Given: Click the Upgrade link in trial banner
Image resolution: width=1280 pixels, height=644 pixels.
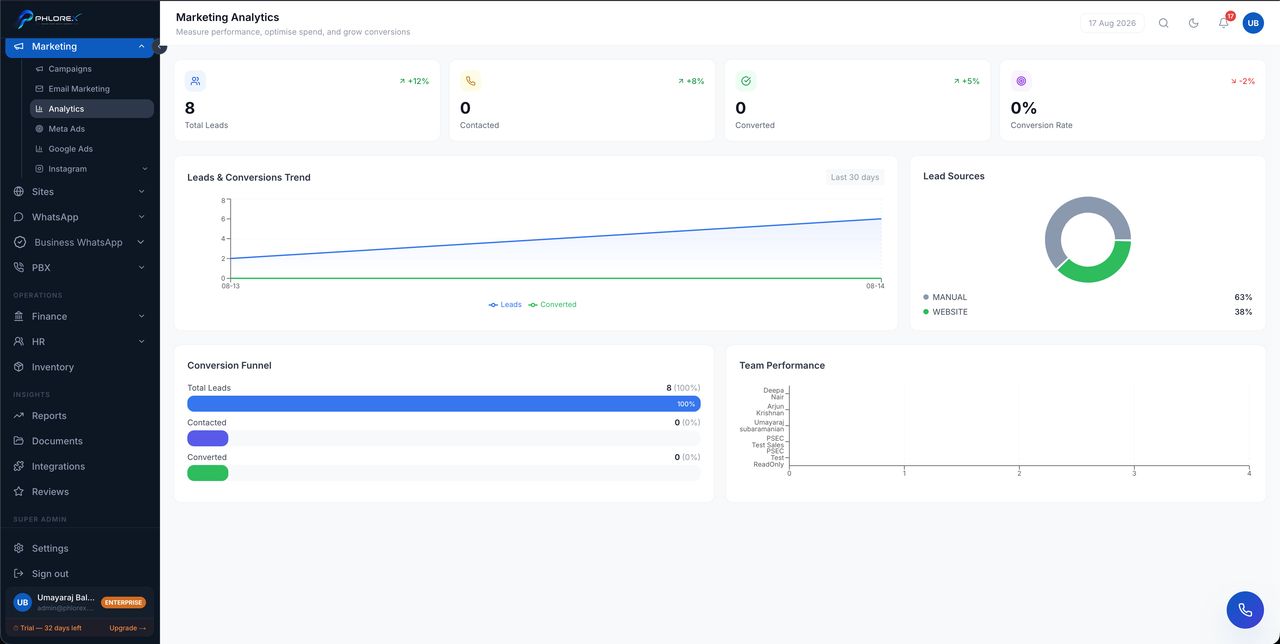Looking at the screenshot, I should point(128,628).
